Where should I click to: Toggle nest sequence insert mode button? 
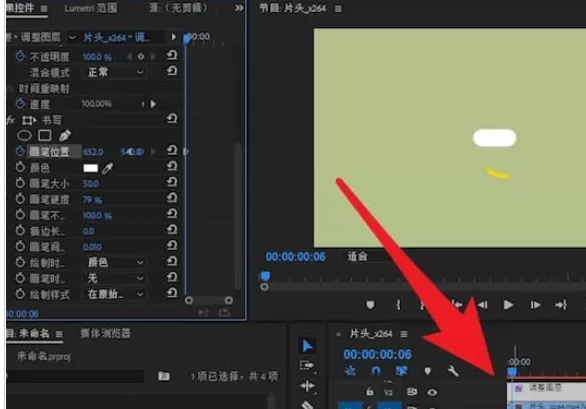tap(350, 370)
